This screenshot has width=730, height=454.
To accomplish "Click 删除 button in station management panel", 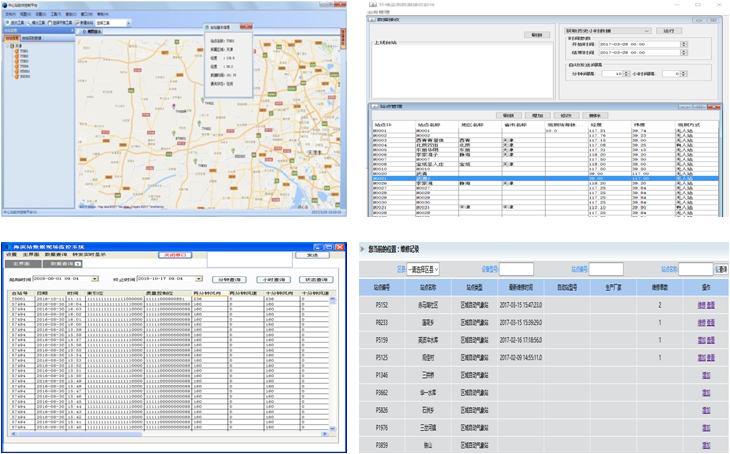I will pyautogui.click(x=595, y=115).
